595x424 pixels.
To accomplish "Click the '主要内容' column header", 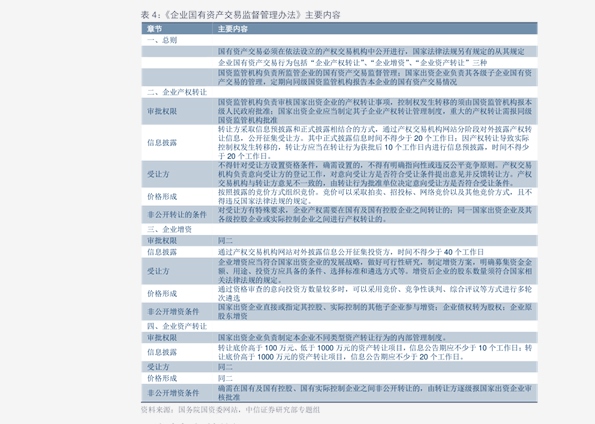I will [x=233, y=29].
